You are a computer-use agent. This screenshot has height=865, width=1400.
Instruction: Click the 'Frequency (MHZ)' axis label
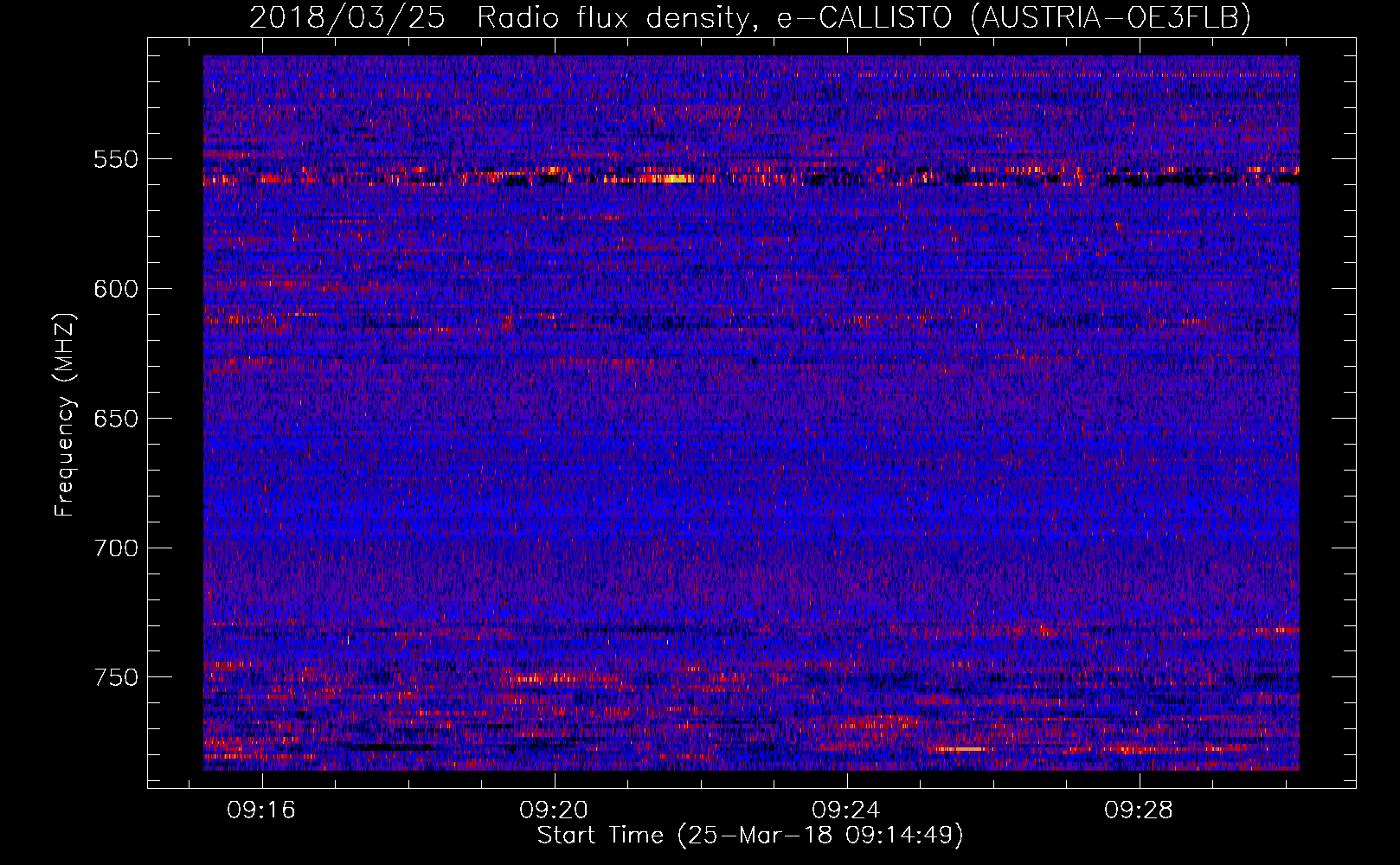[x=65, y=415]
